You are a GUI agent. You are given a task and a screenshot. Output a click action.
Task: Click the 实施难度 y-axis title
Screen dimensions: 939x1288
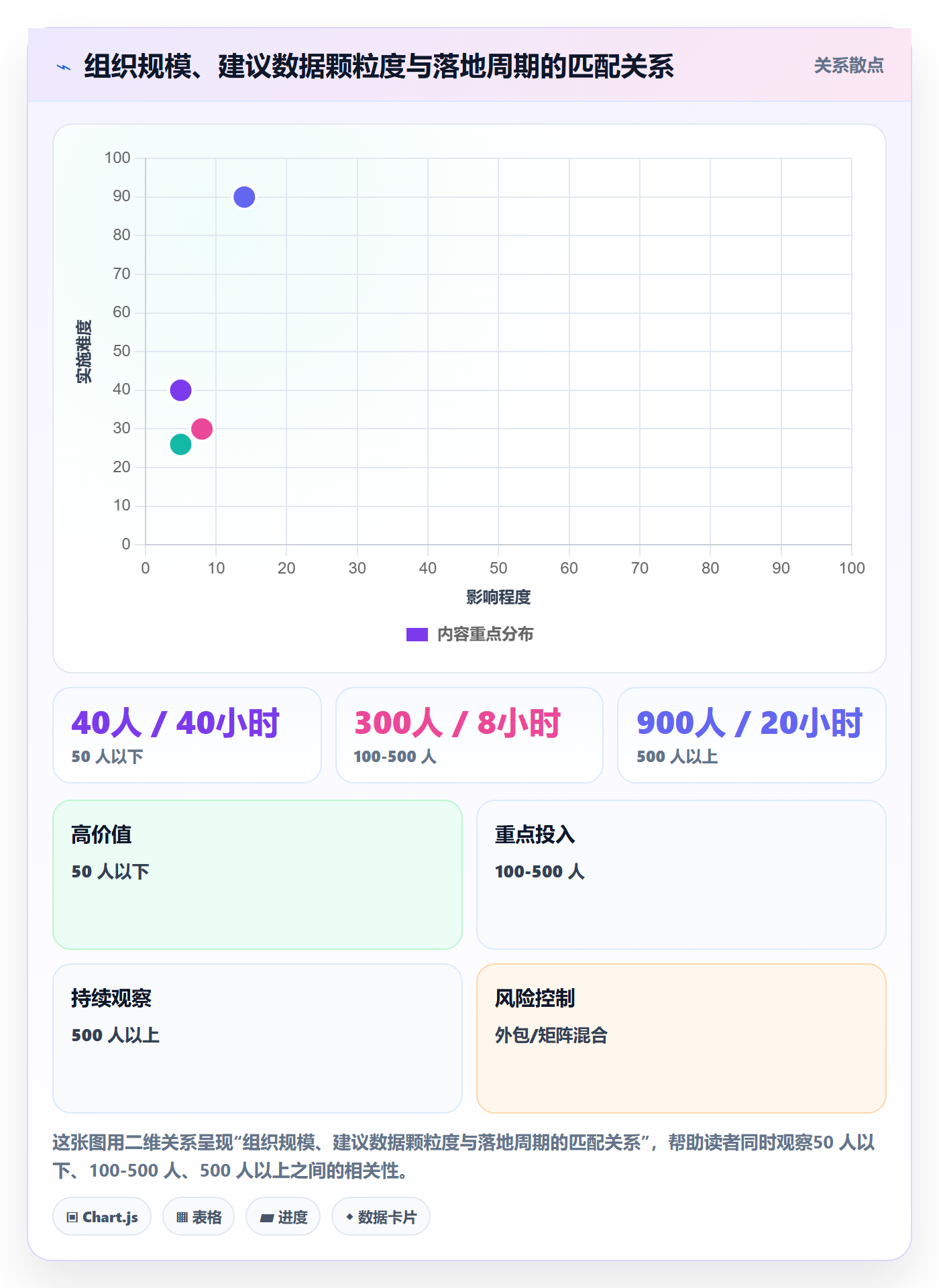tap(84, 352)
